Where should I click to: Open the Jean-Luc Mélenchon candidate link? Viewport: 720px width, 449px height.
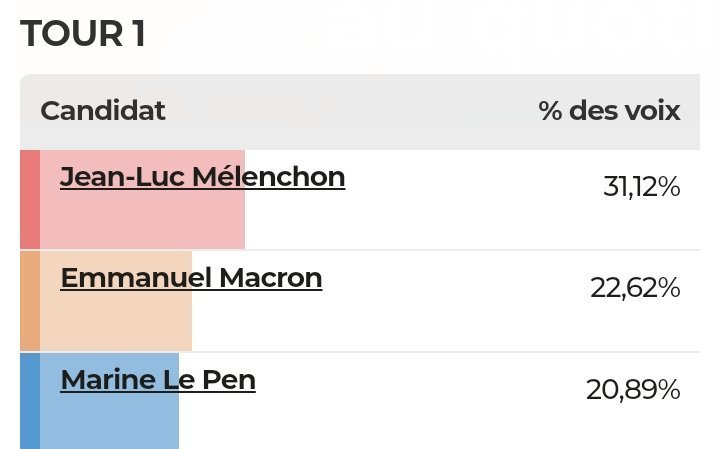(x=202, y=177)
